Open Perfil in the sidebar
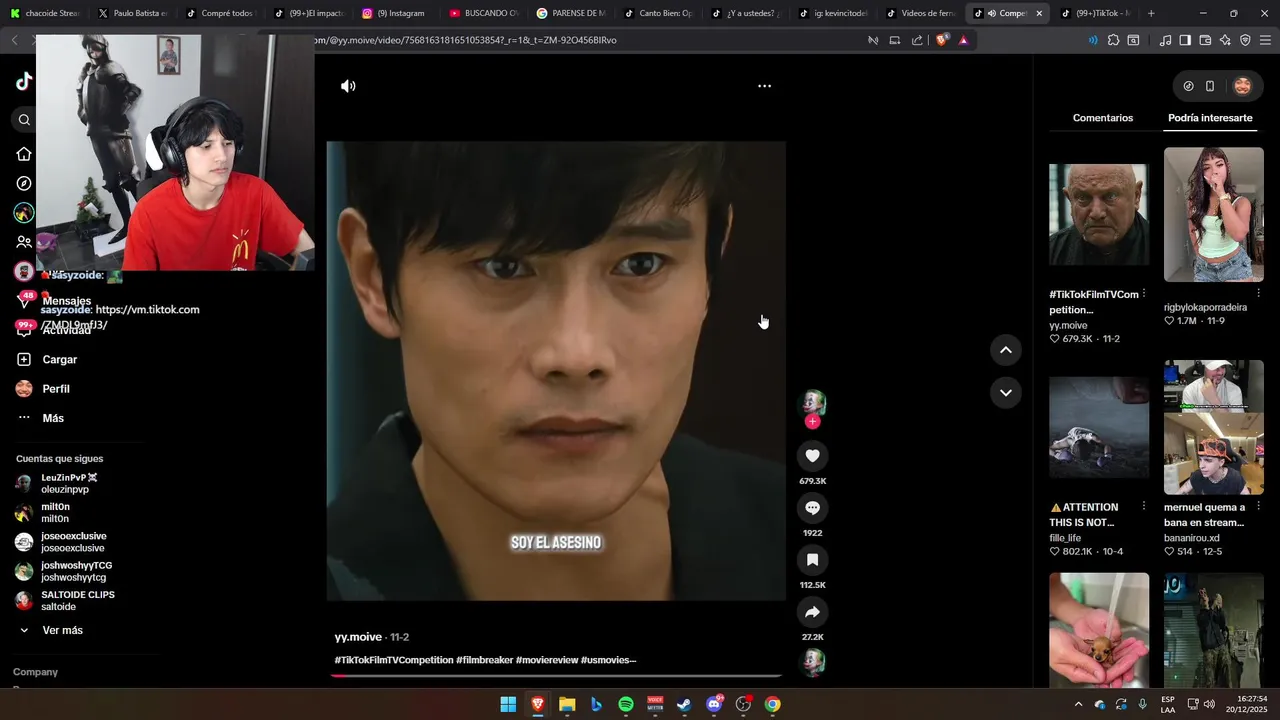1280x720 pixels. [x=44, y=389]
